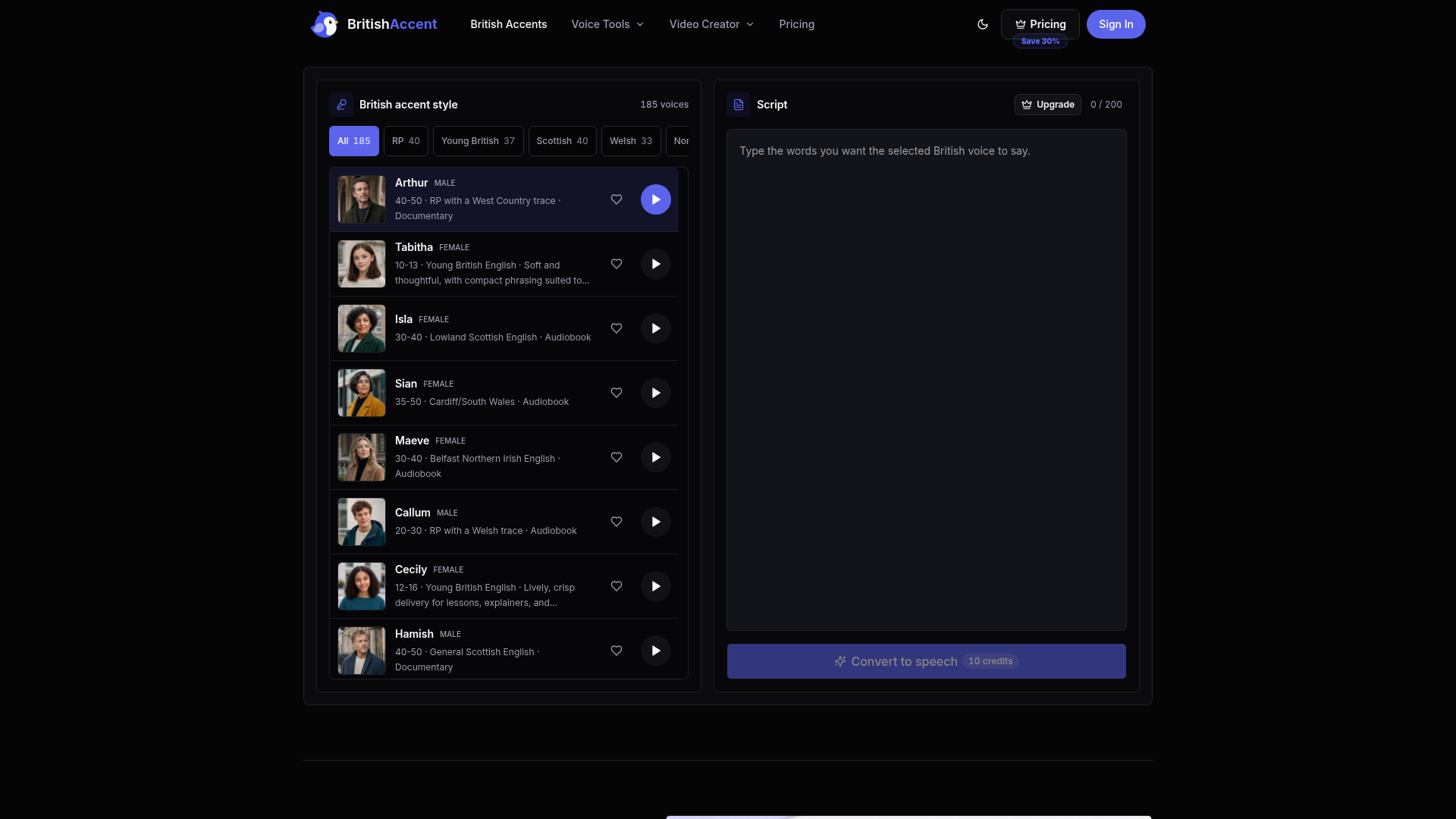Open Pricing link in navigation
Screen dimensions: 1456x819
(796, 24)
